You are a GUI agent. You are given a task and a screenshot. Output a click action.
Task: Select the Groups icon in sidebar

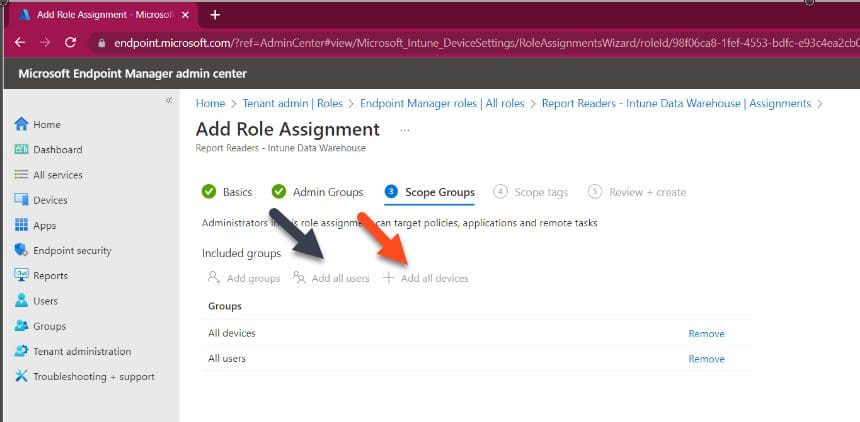[21, 326]
